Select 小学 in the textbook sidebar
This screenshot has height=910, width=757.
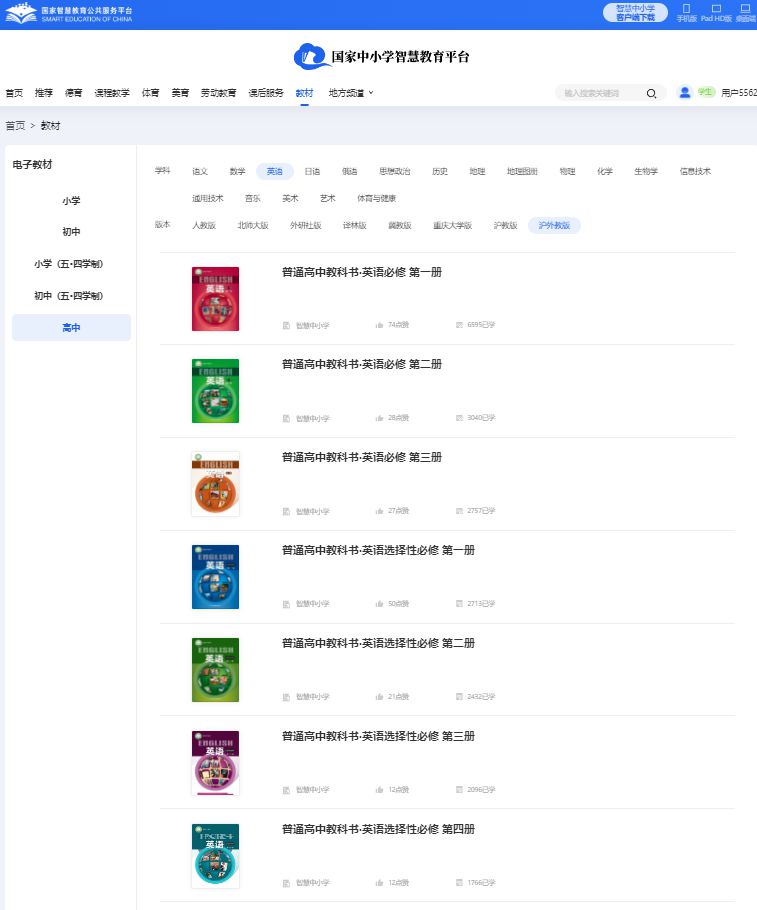71,200
